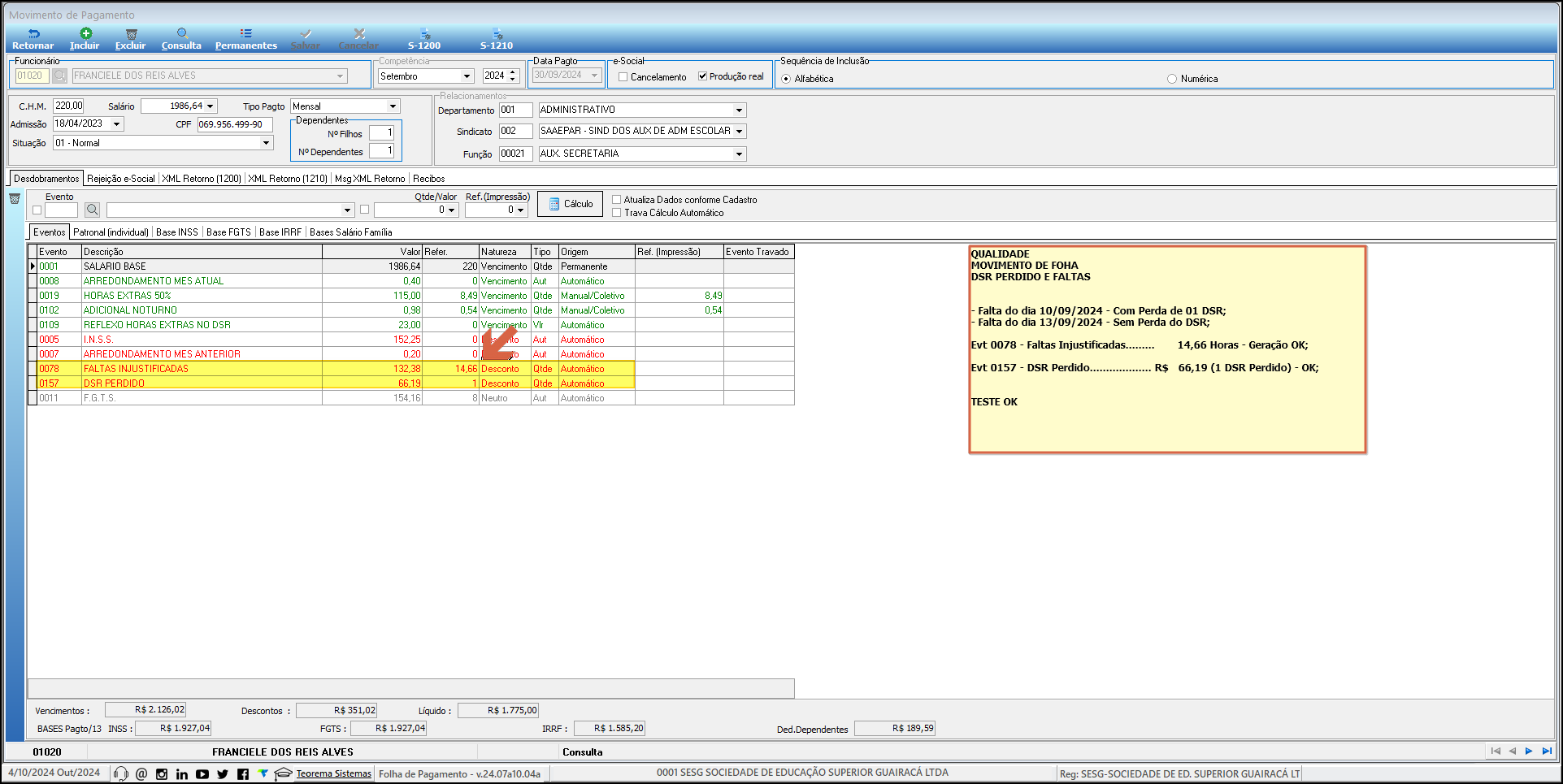Open the Facebook icon in status bar
1563x784 pixels.
click(x=243, y=773)
